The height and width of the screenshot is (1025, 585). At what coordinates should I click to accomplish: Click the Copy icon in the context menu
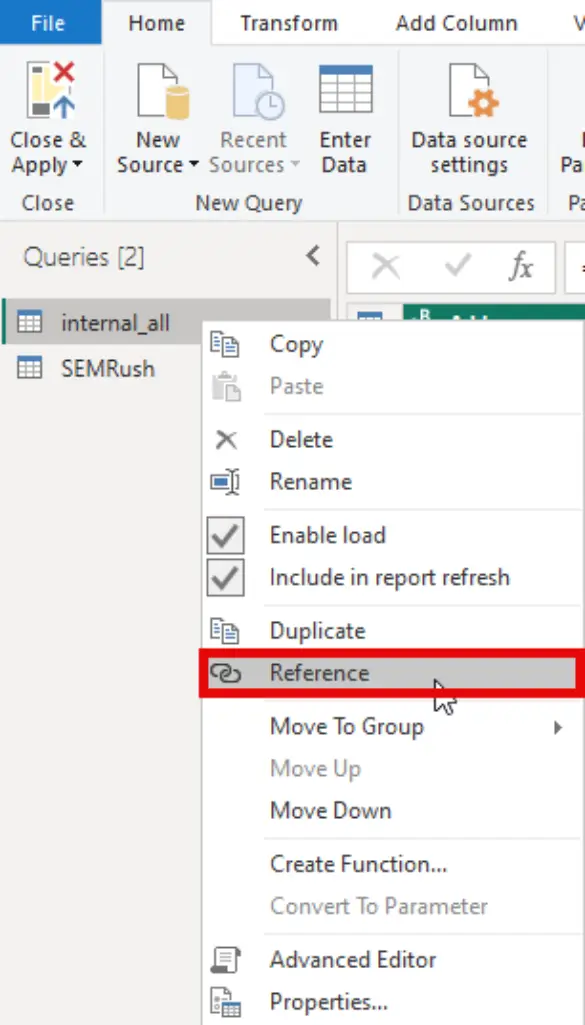224,344
